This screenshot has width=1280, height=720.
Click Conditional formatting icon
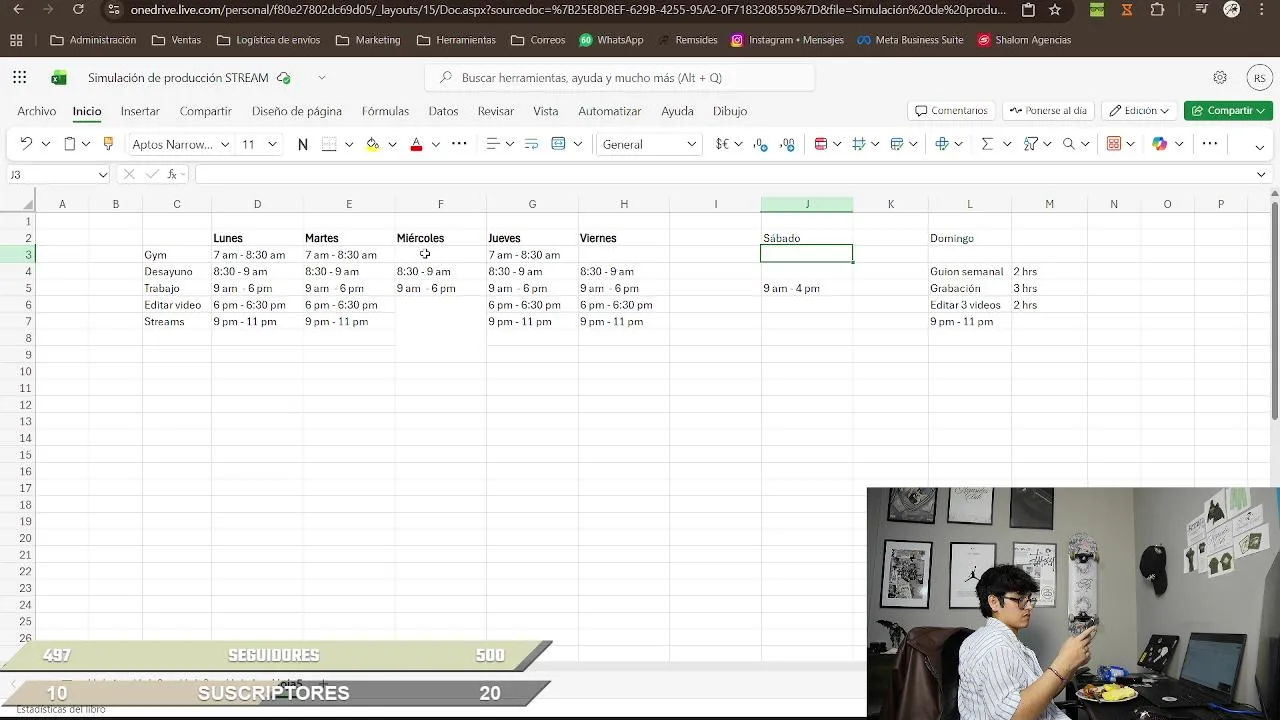821,144
